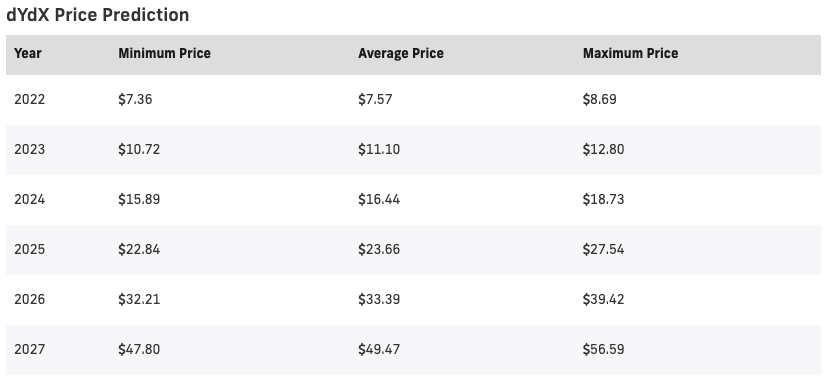Screen dimensions: 830x382
Task: Select the $22.84 minimum price value
Action: pos(139,249)
